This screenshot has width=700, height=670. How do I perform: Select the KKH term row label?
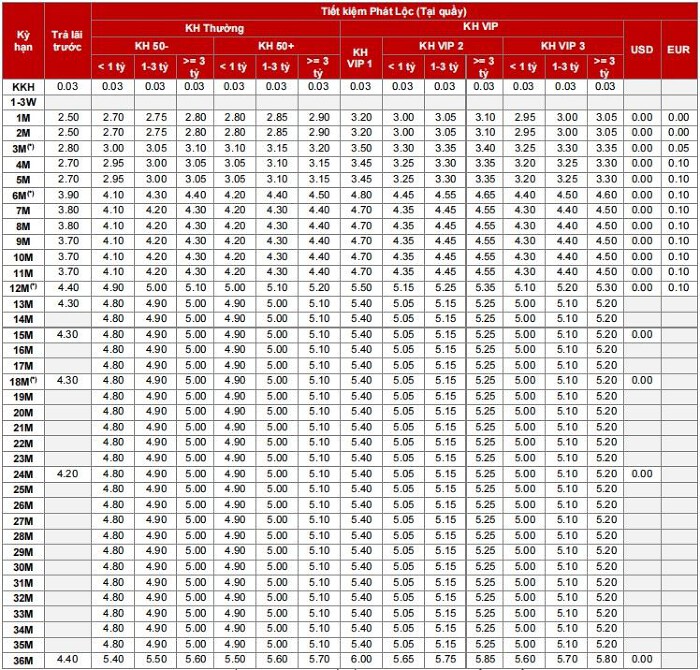[x=23, y=87]
